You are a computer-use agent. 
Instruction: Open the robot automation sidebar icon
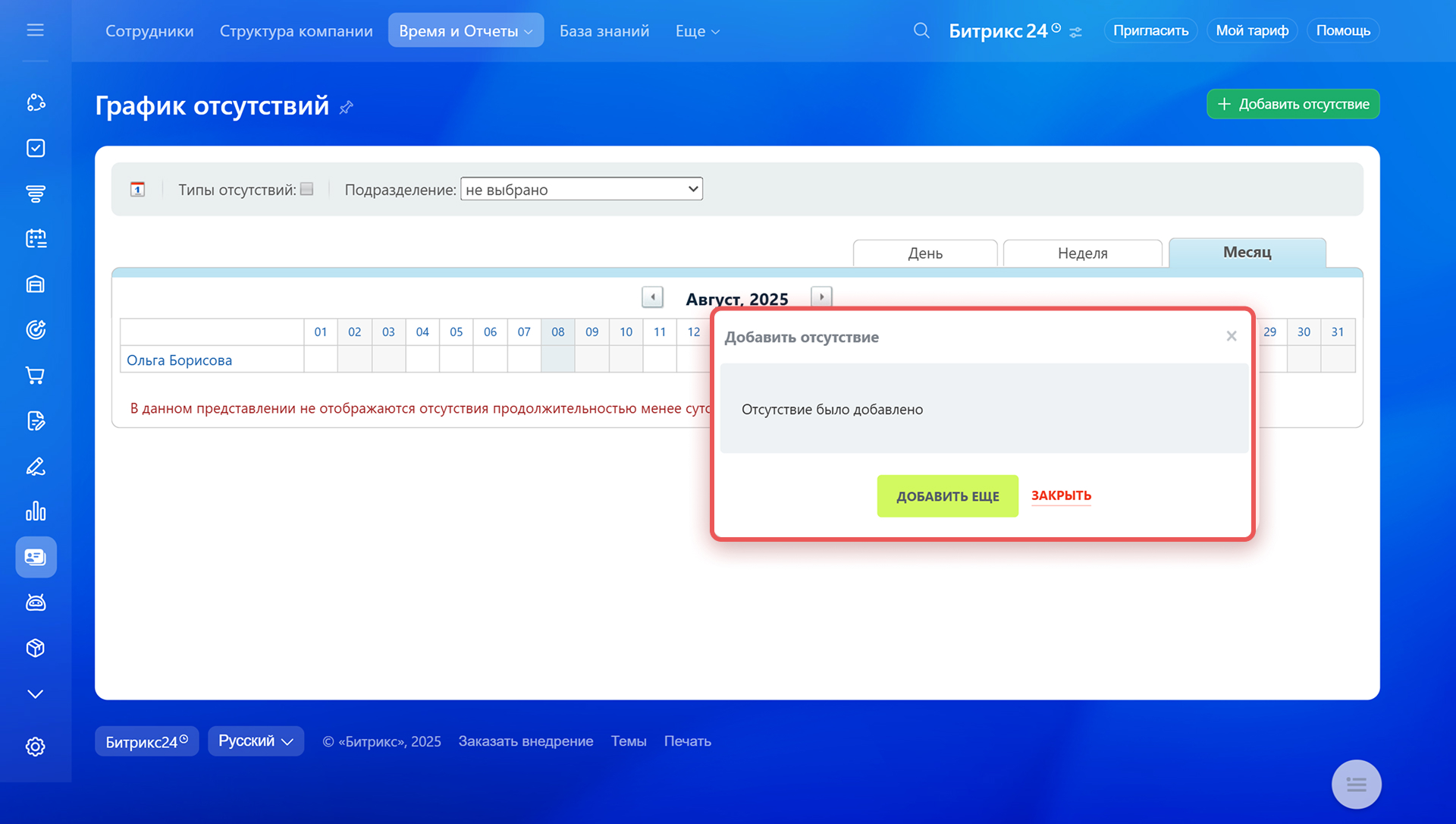click(36, 602)
